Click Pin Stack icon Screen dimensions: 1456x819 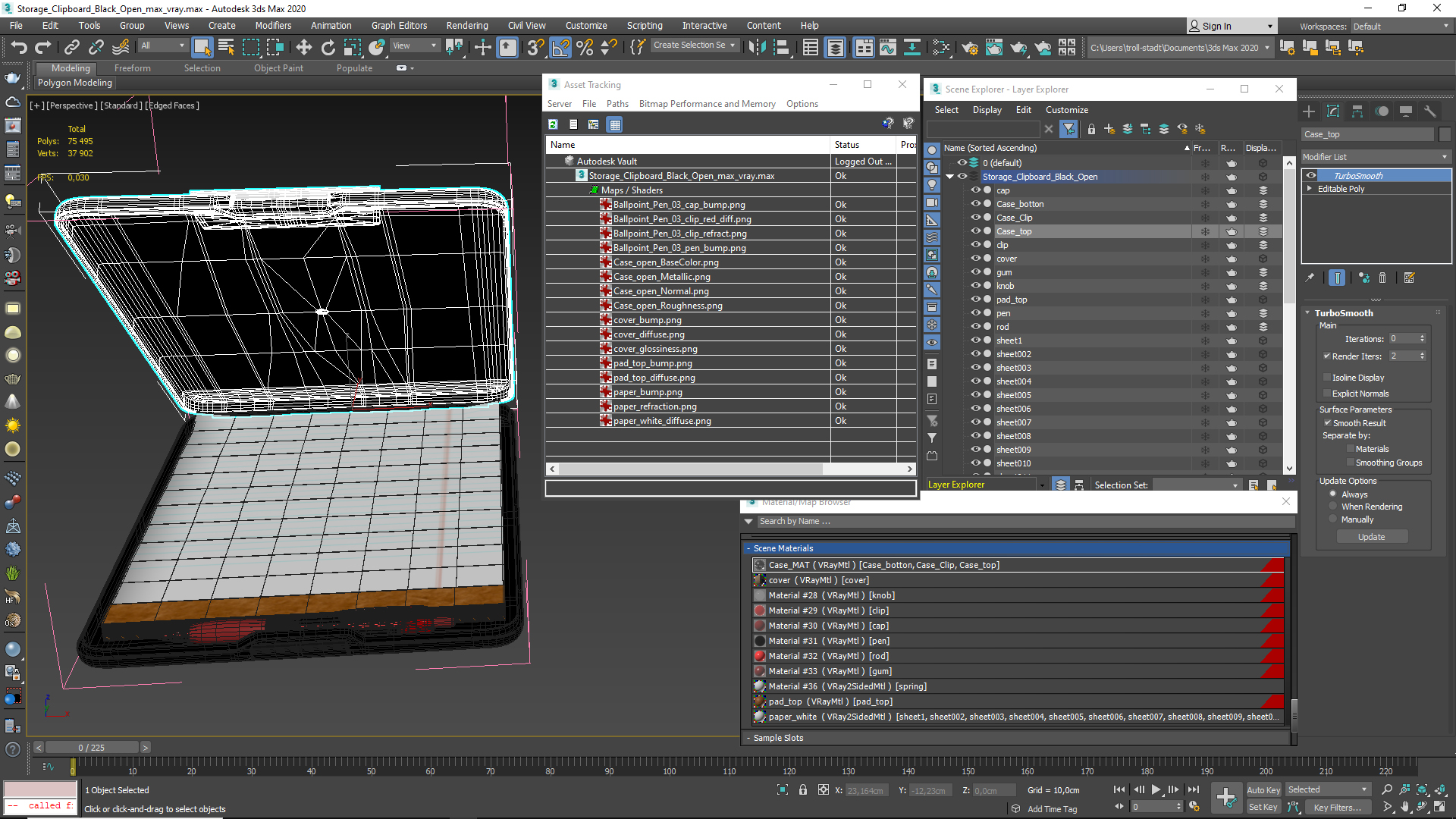coord(1310,278)
